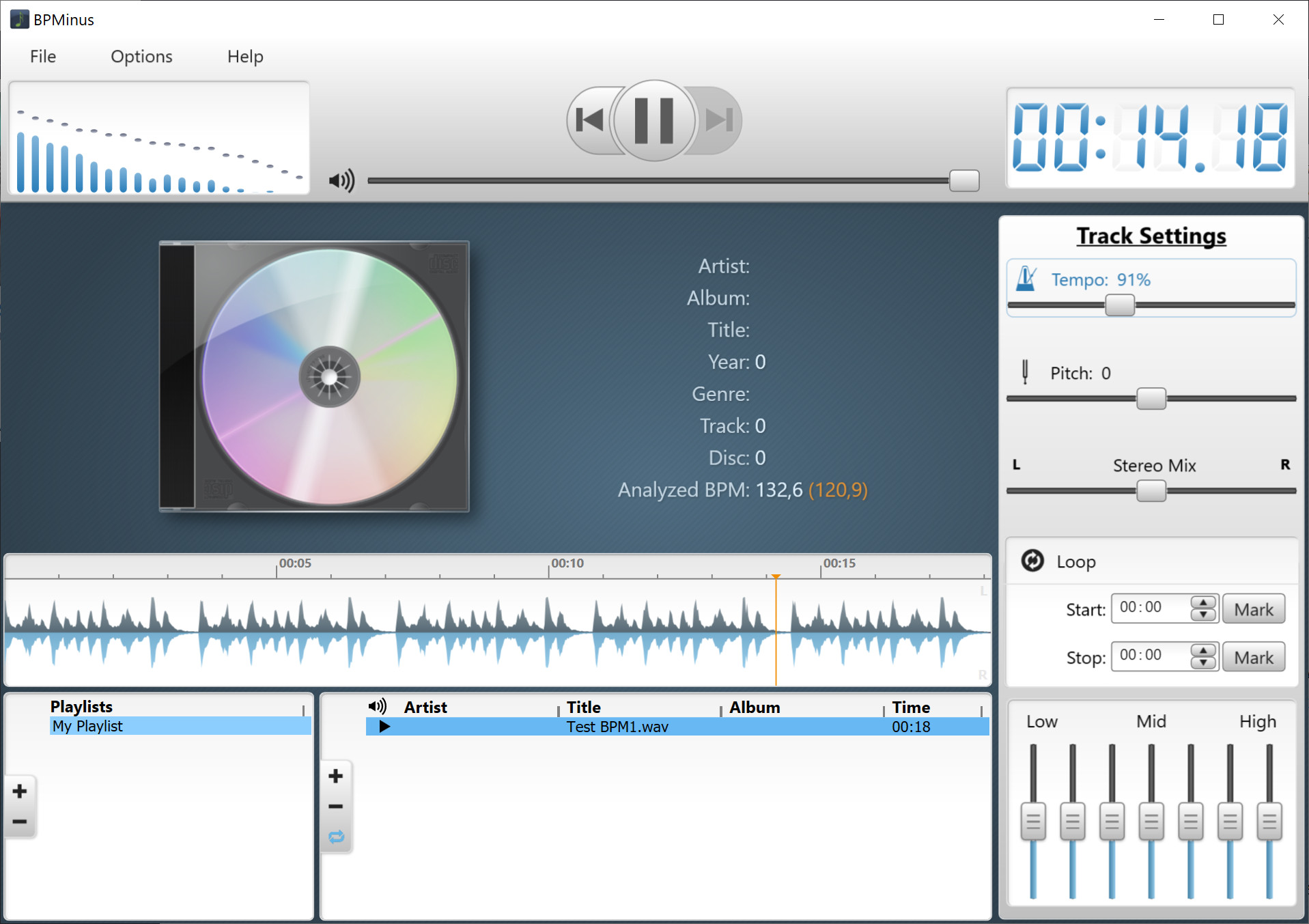Click the Playlists column header
Image resolution: width=1309 pixels, height=924 pixels.
tap(81, 707)
